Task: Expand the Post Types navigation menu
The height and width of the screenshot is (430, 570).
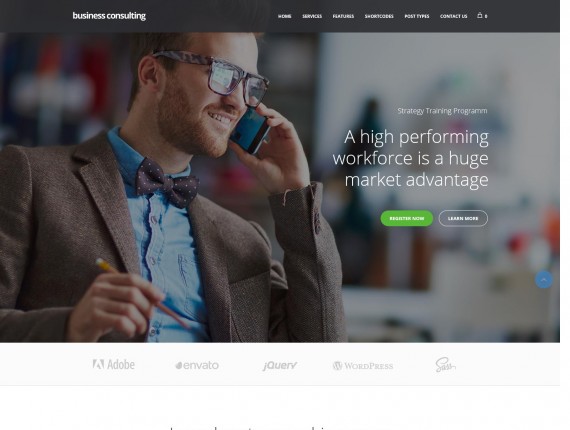Action: click(x=417, y=16)
